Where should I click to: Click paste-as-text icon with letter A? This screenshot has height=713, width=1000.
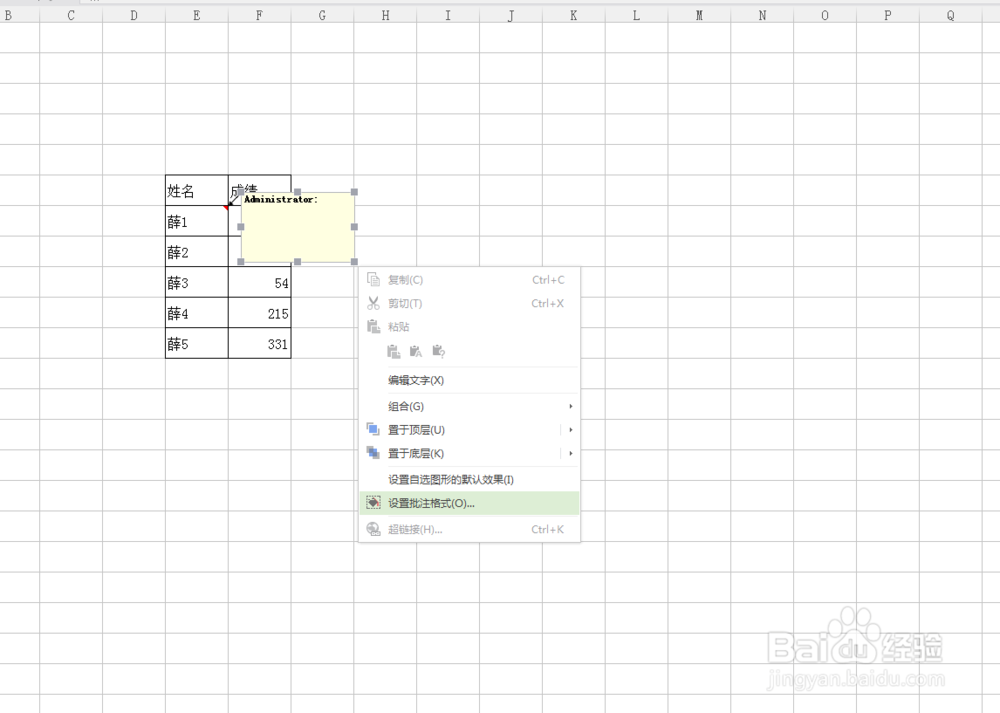point(416,351)
